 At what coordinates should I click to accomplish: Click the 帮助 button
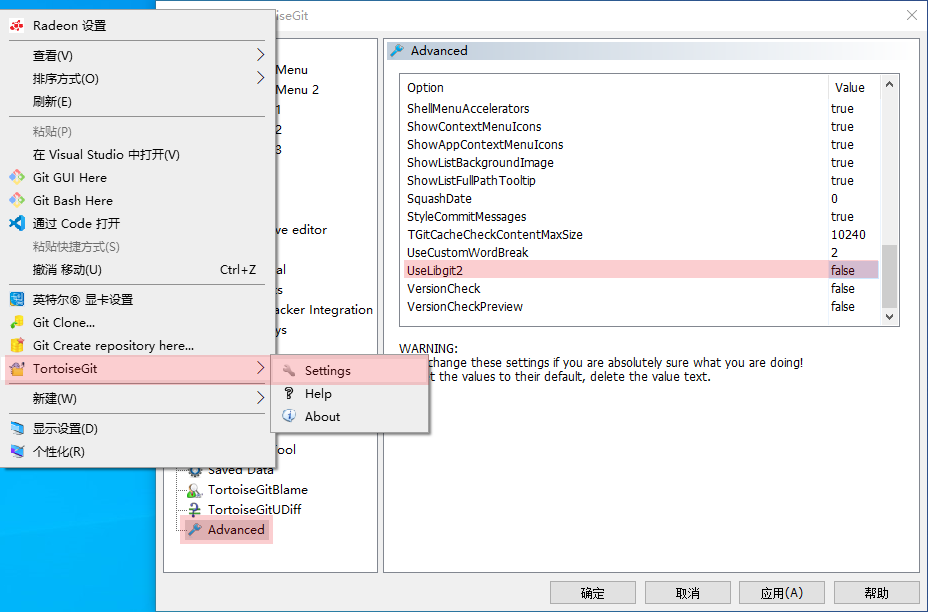[x=877, y=593]
